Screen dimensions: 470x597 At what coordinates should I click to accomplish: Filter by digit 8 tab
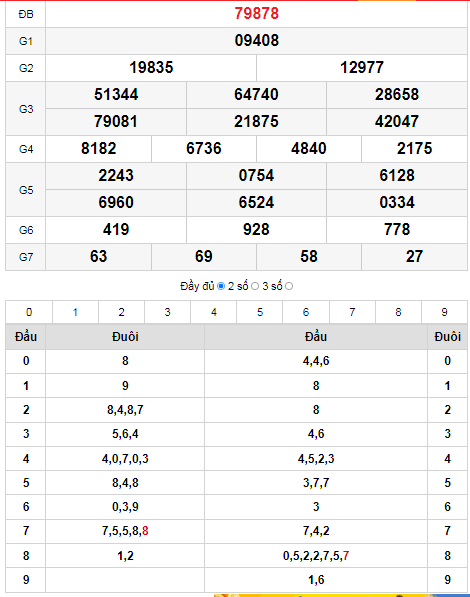398,312
